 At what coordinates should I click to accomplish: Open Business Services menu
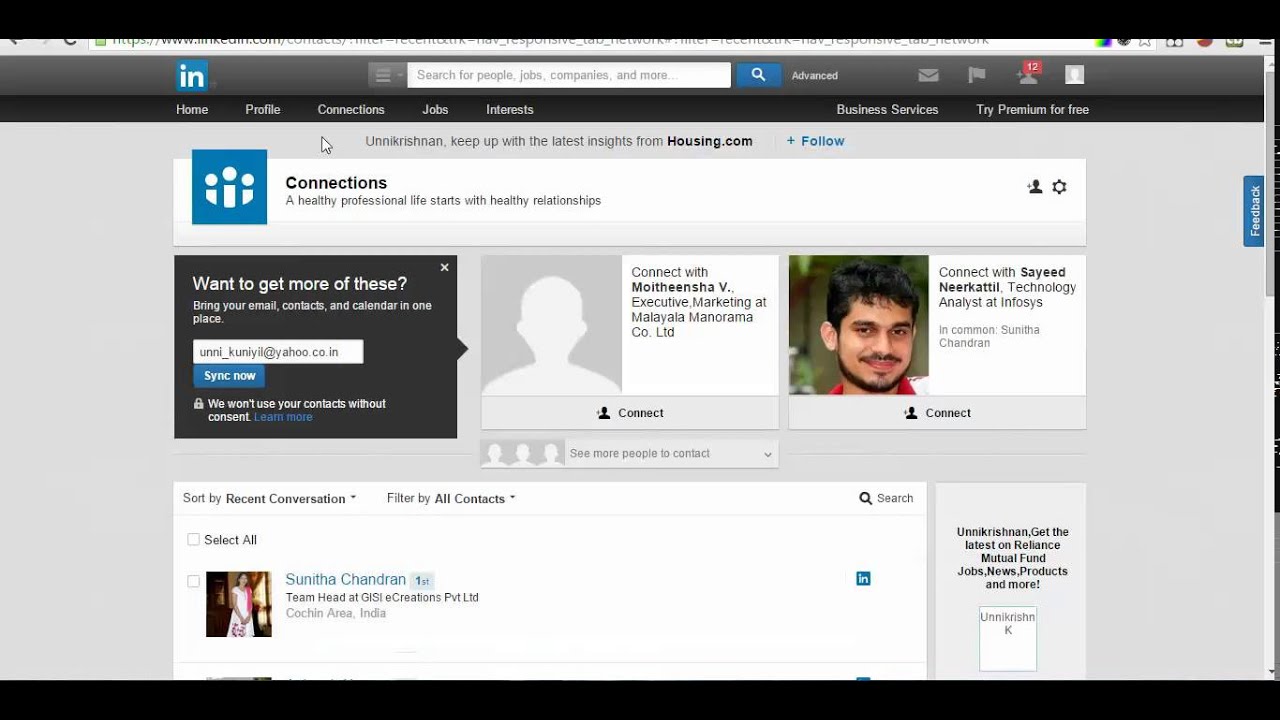coord(887,110)
